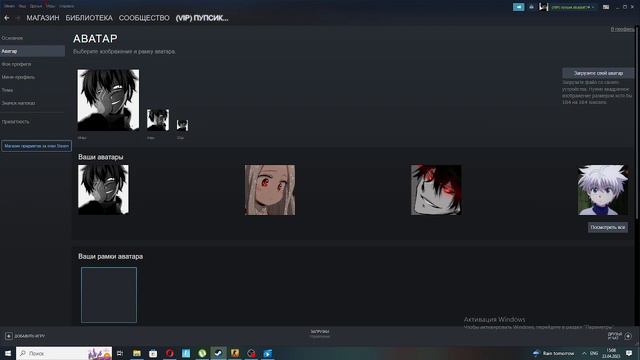Click the profile avatar in the title bar
This screenshot has height=360, width=640.
coord(543,7)
